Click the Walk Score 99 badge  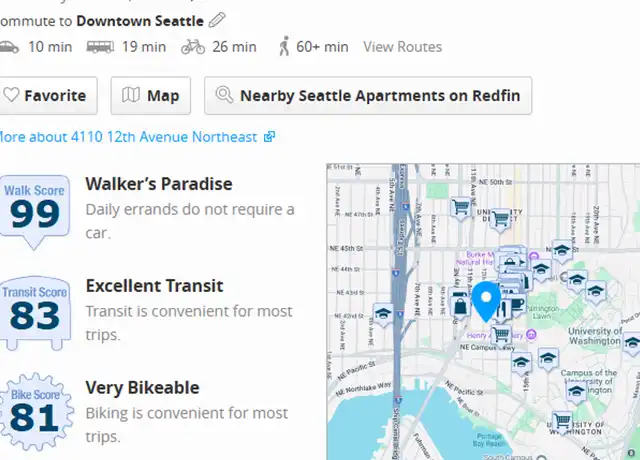[34, 211]
